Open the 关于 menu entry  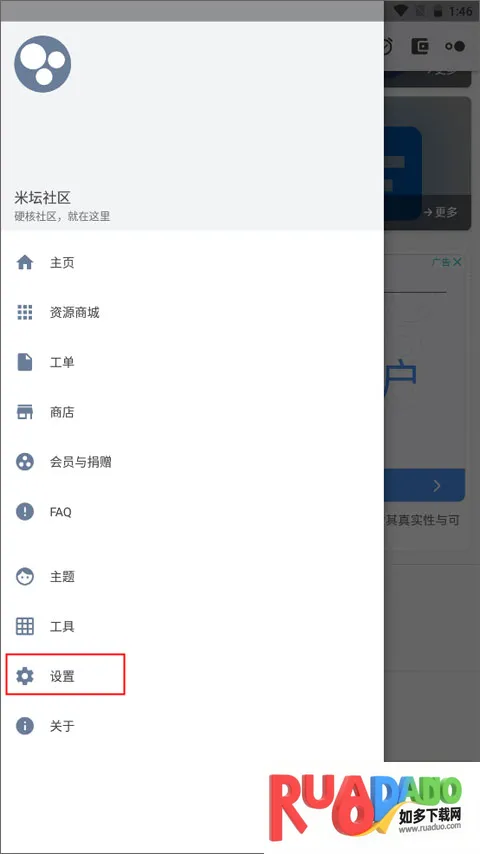point(192,725)
